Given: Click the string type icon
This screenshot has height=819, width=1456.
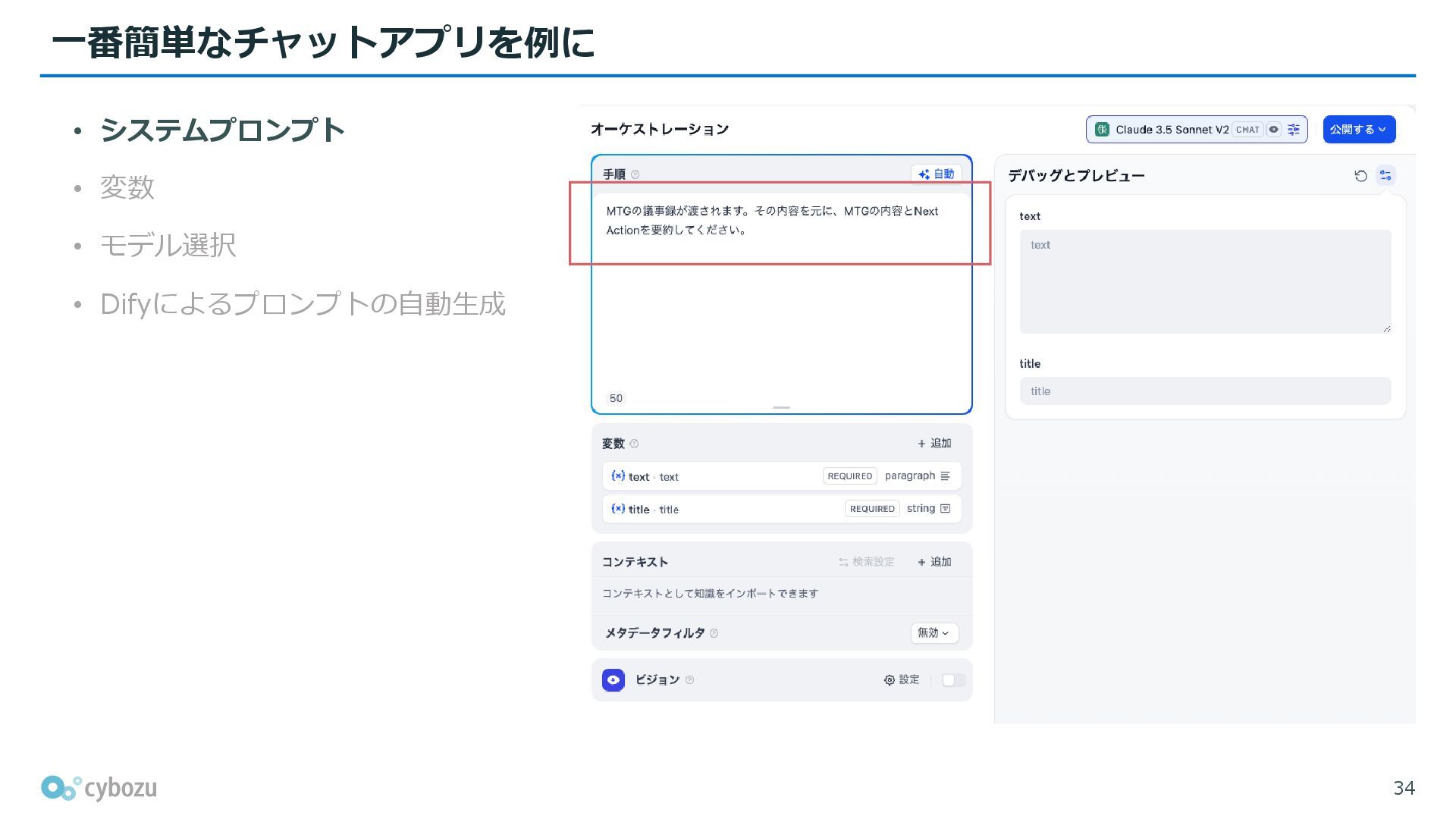Looking at the screenshot, I should click(945, 509).
